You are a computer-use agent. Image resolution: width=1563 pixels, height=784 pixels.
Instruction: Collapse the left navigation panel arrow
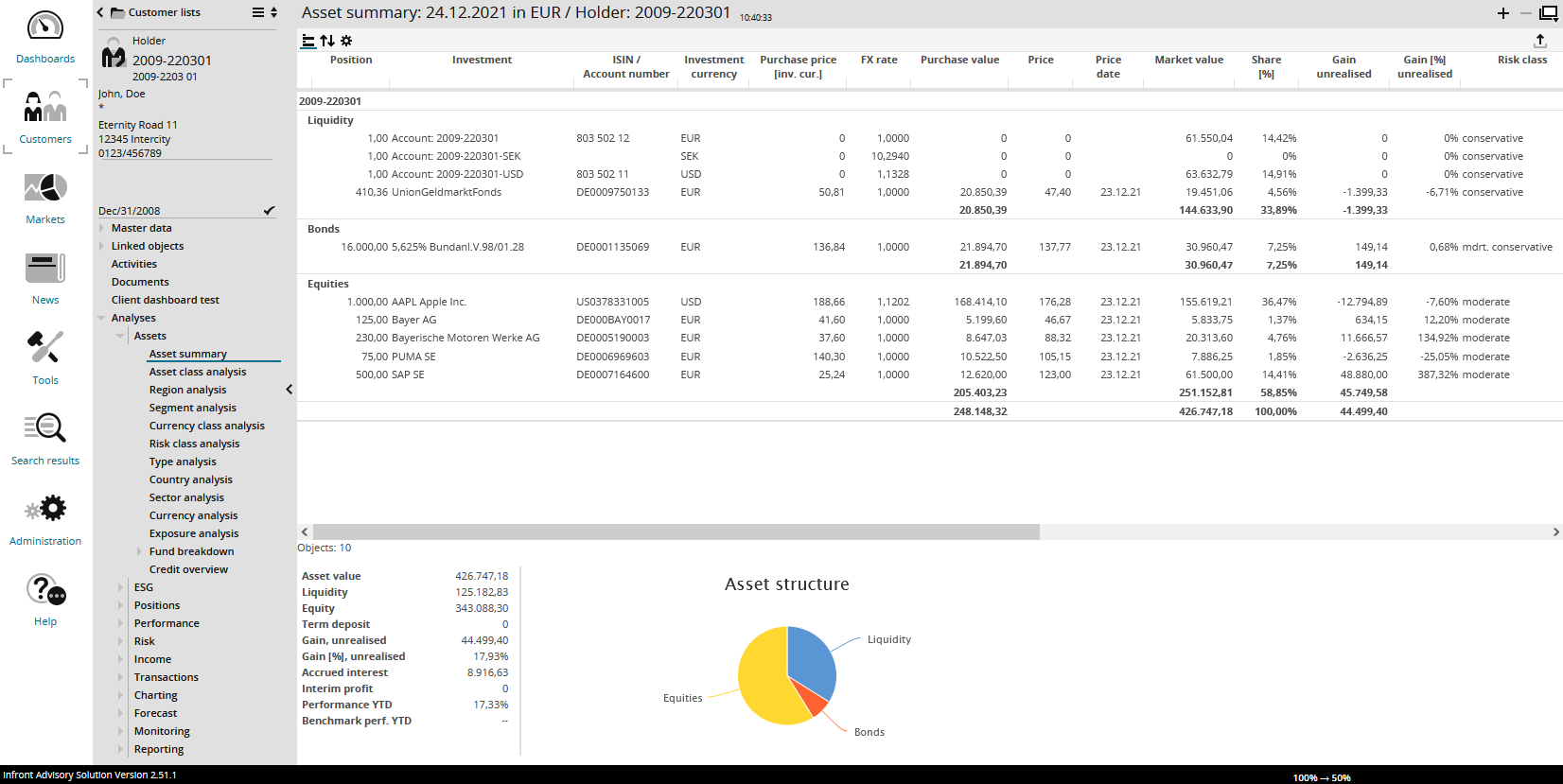[289, 390]
